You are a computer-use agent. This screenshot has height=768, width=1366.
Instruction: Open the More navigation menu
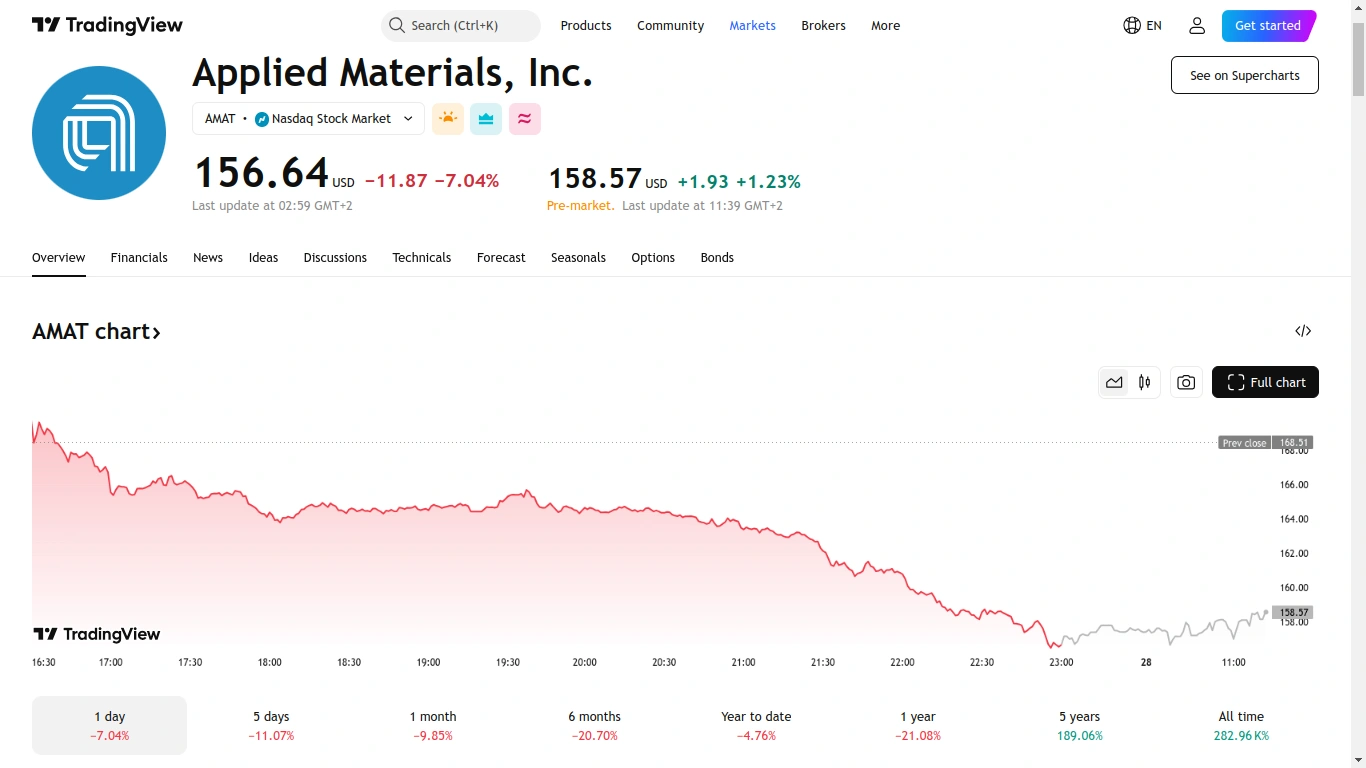[x=885, y=26]
